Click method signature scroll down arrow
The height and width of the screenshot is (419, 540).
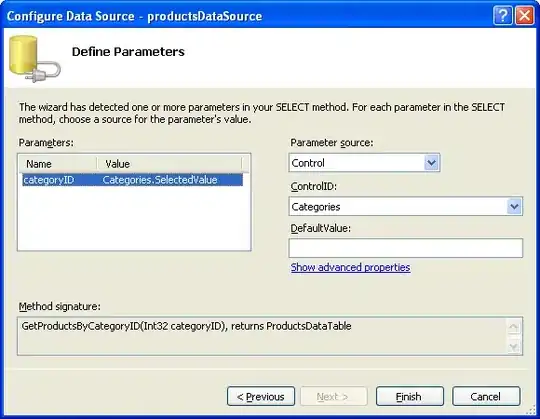click(x=513, y=346)
